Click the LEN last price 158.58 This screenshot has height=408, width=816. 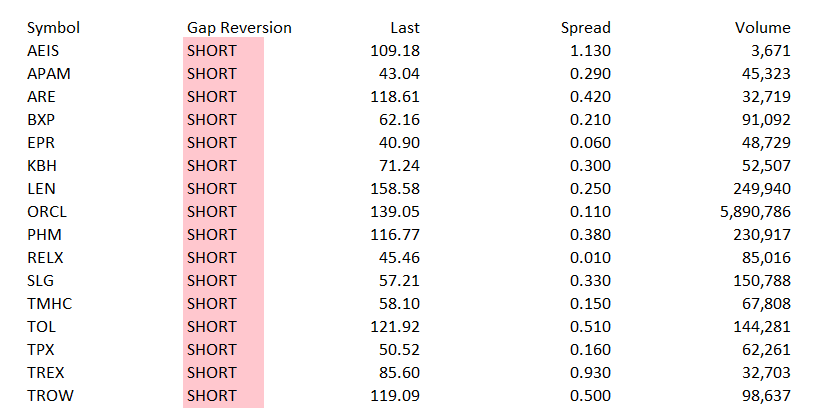(x=396, y=189)
